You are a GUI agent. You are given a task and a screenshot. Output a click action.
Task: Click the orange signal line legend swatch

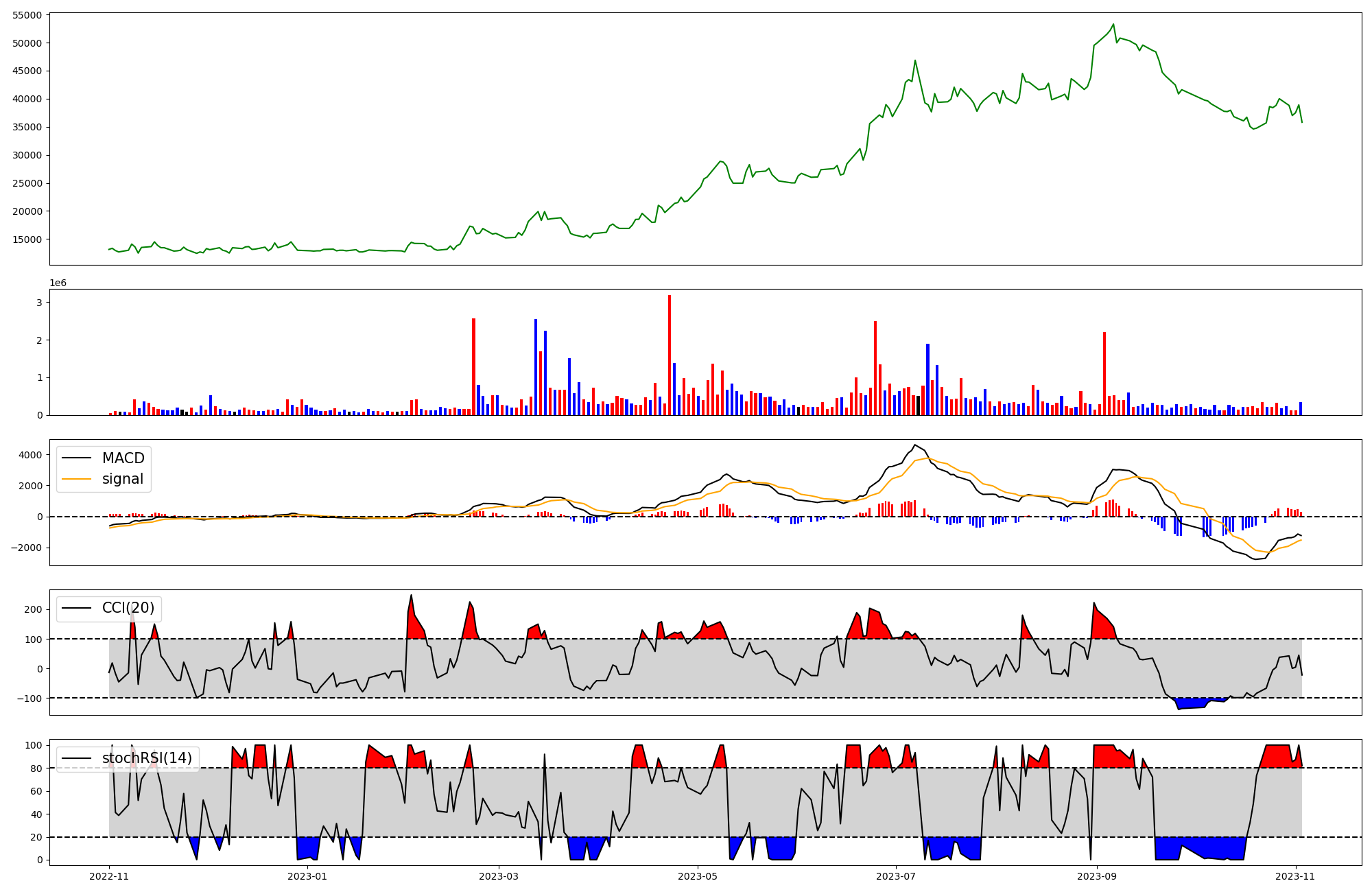point(76,479)
